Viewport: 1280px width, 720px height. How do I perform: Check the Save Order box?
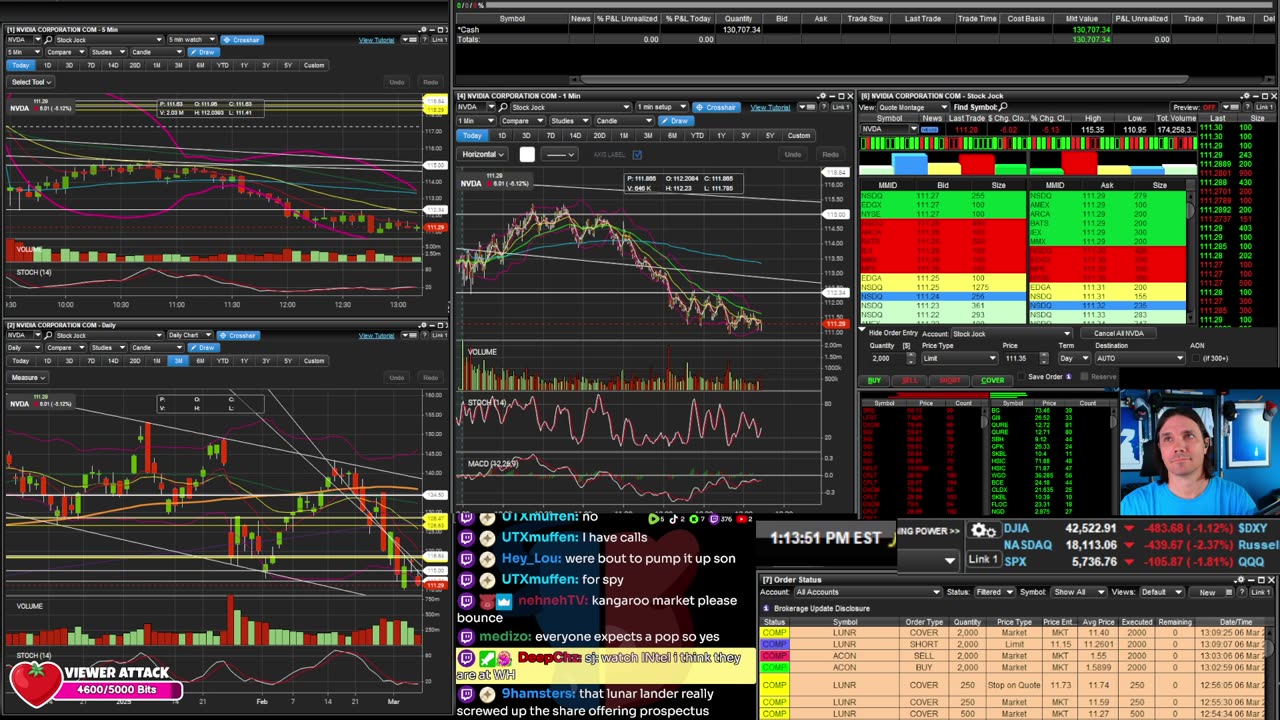tap(1023, 377)
